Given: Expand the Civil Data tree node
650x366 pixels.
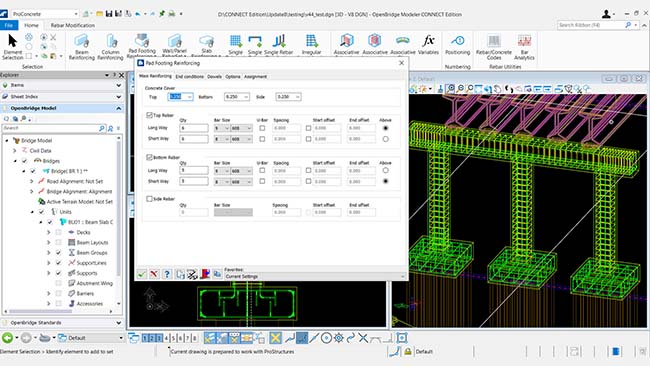Looking at the screenshot, I should [x=15, y=151].
